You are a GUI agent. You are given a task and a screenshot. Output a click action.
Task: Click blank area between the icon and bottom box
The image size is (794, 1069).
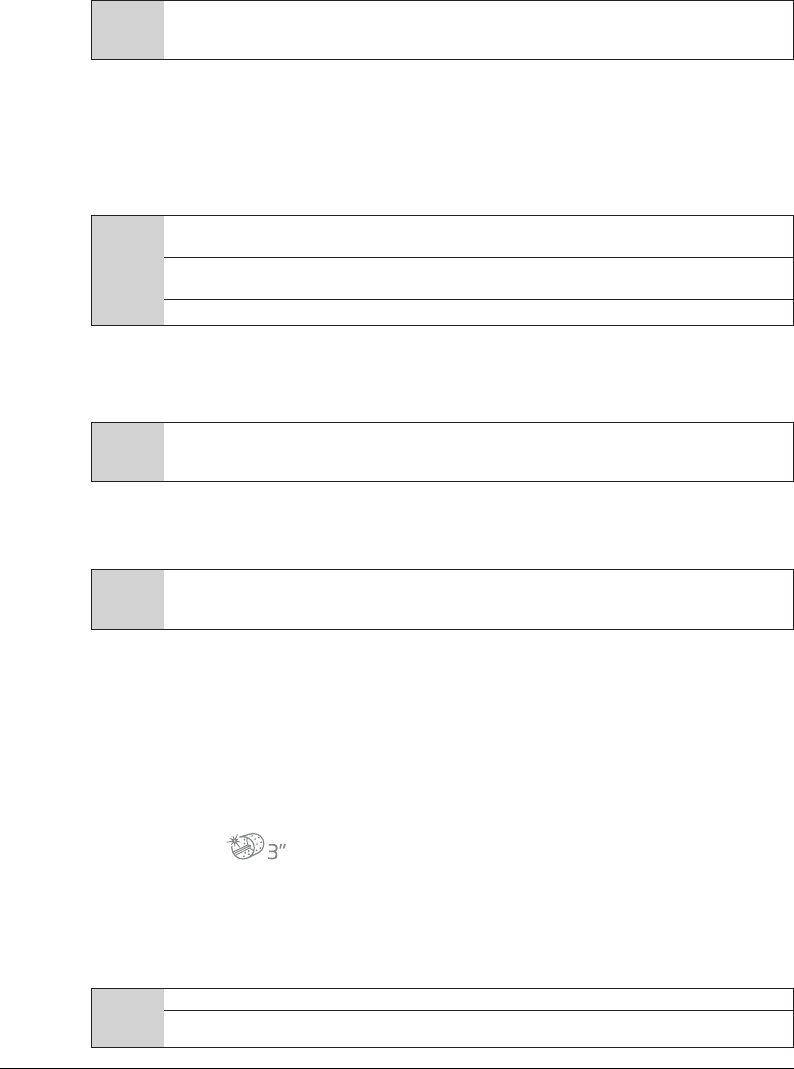point(442,924)
